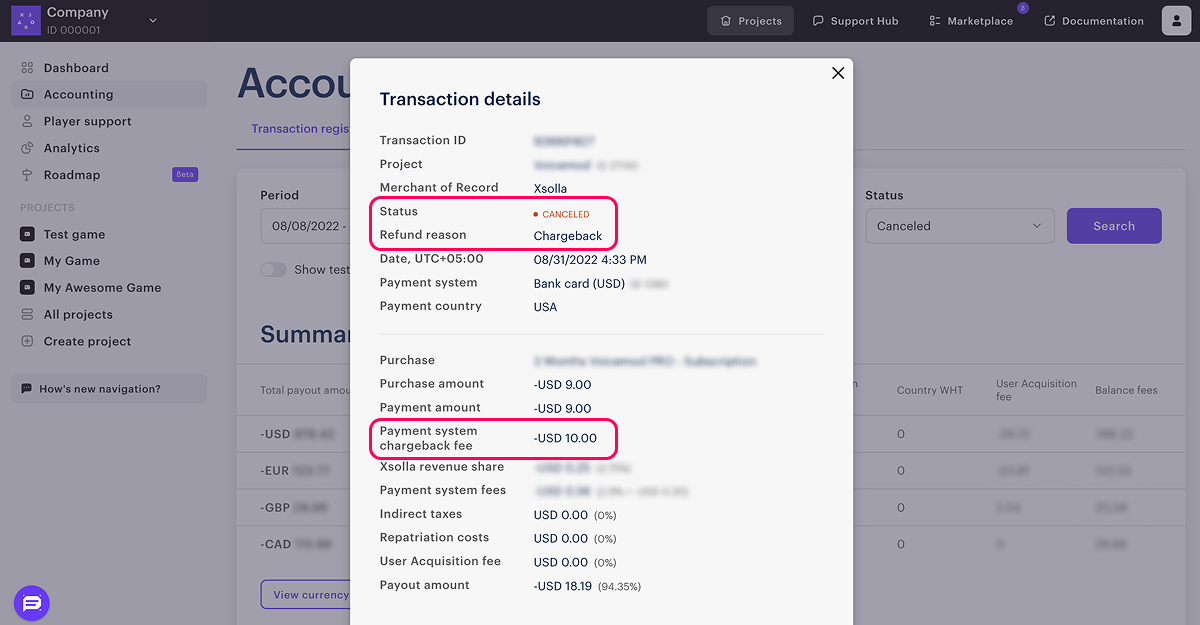Click the Analytics icon in sidebar
Image resolution: width=1200 pixels, height=625 pixels.
tap(28, 148)
